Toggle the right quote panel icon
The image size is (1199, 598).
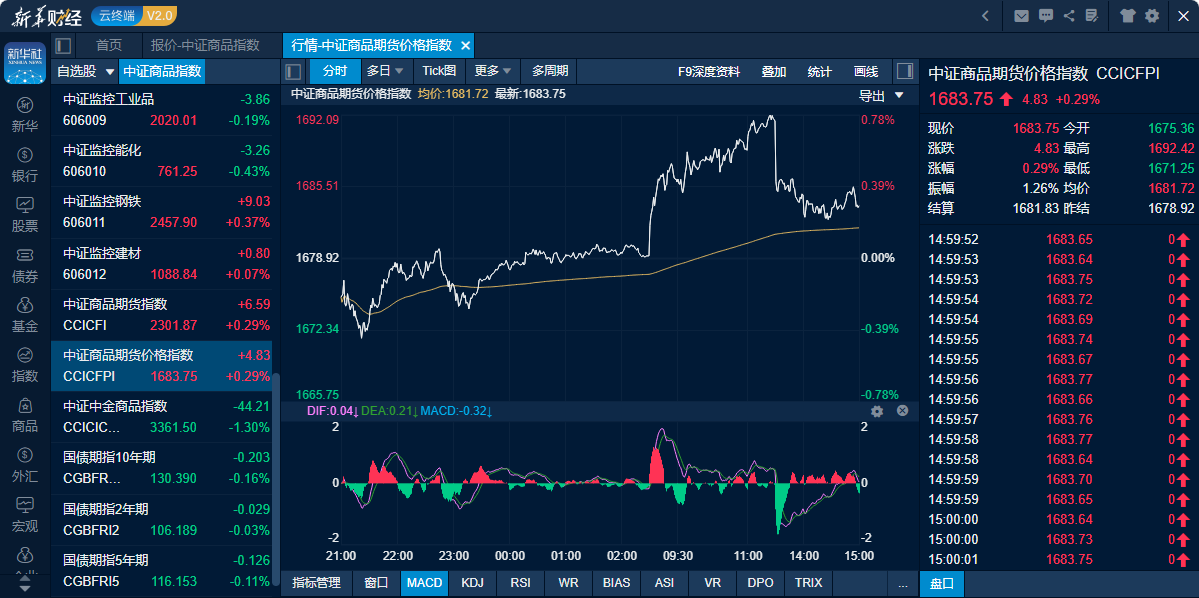(x=905, y=72)
